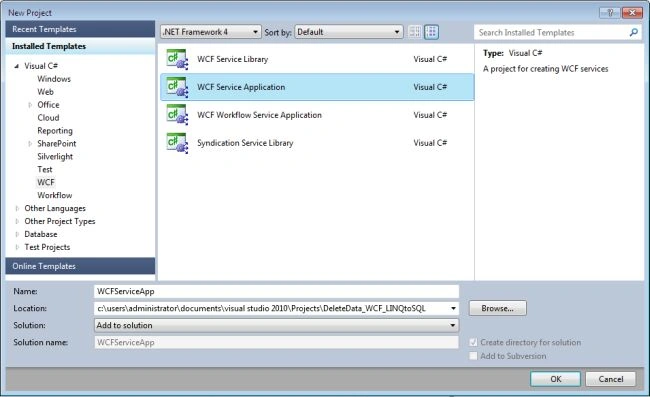This screenshot has width=650, height=397.
Task: Open the Recent Templates section
Action: pyautogui.click(x=80, y=29)
